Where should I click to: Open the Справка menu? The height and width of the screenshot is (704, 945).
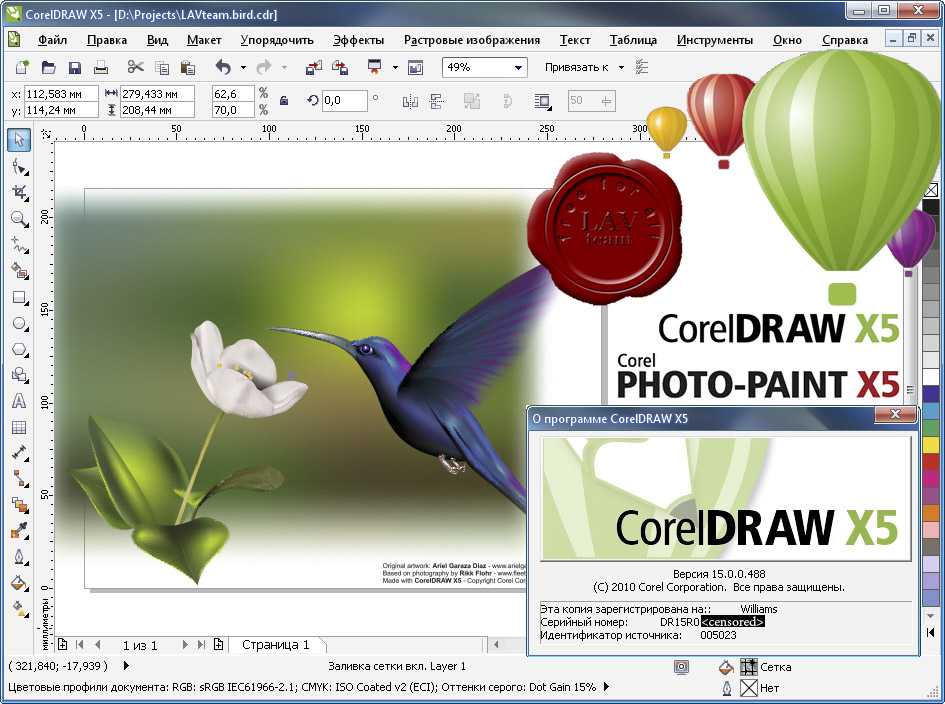[x=845, y=40]
